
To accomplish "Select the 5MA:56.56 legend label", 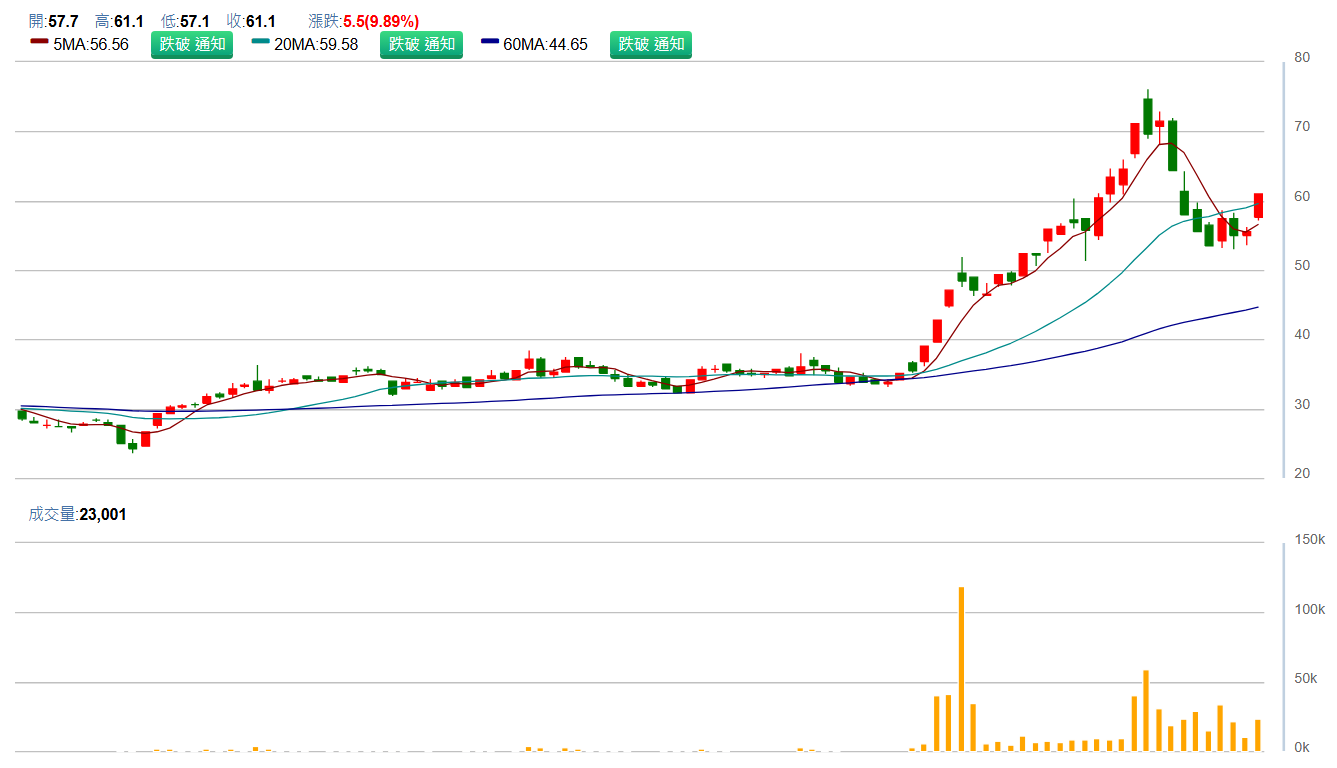I will 91,44.
